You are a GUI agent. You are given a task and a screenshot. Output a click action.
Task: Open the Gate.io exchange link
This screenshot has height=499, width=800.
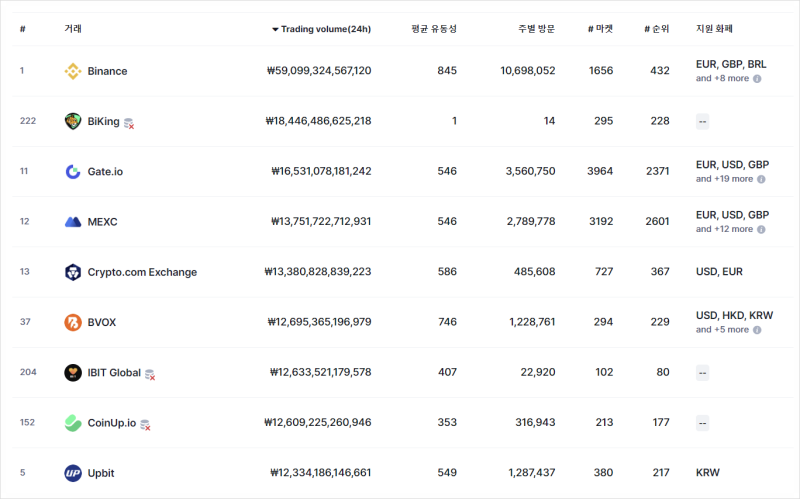105,171
